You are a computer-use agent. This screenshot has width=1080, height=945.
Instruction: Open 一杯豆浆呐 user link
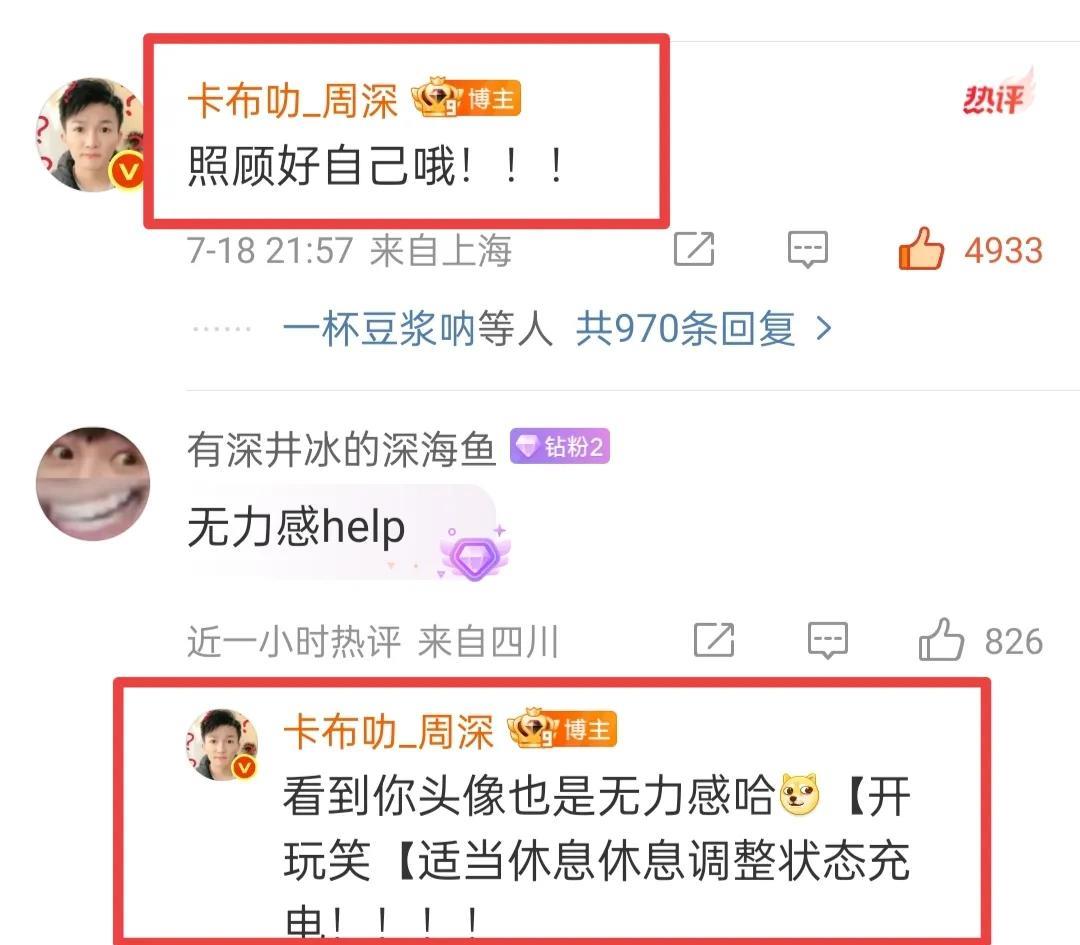click(380, 329)
